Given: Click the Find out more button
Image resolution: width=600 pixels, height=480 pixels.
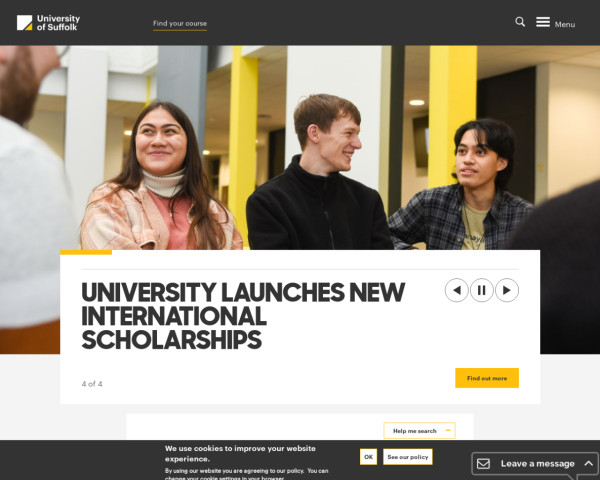Looking at the screenshot, I should tap(487, 378).
